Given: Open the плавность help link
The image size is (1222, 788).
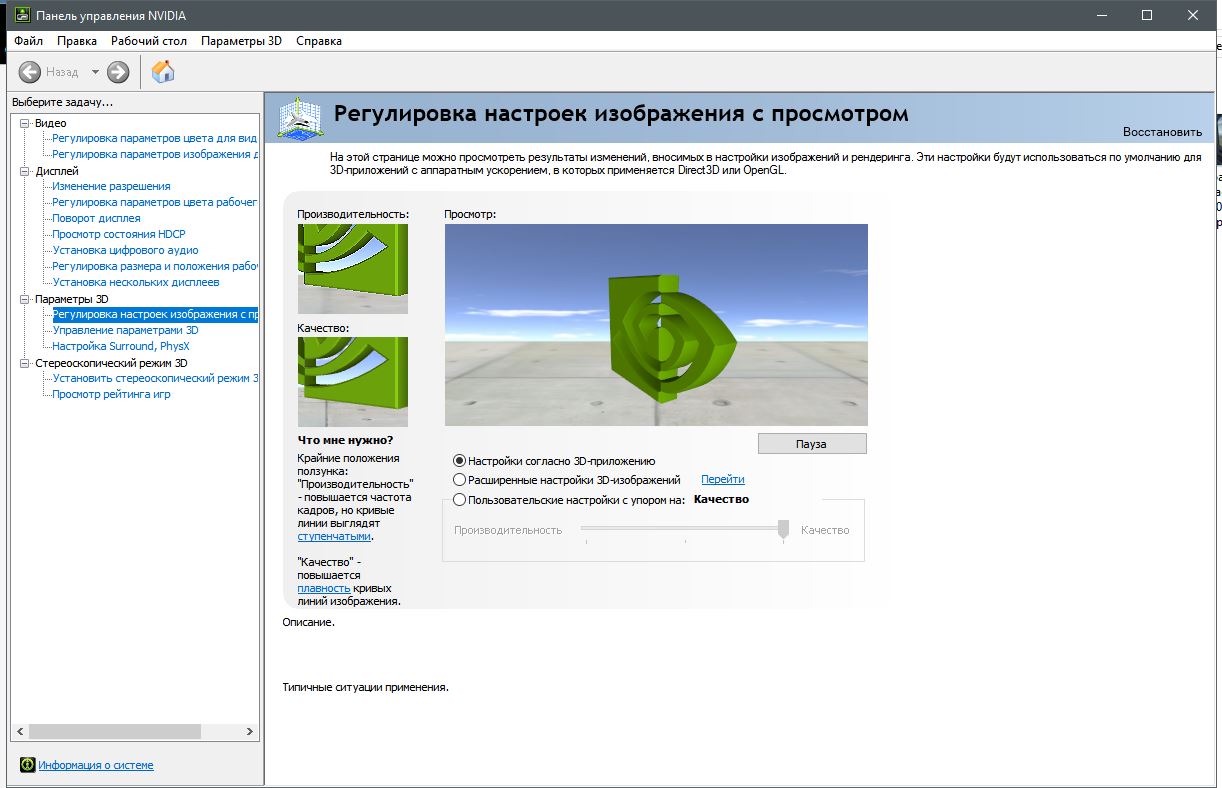Looking at the screenshot, I should [324, 588].
